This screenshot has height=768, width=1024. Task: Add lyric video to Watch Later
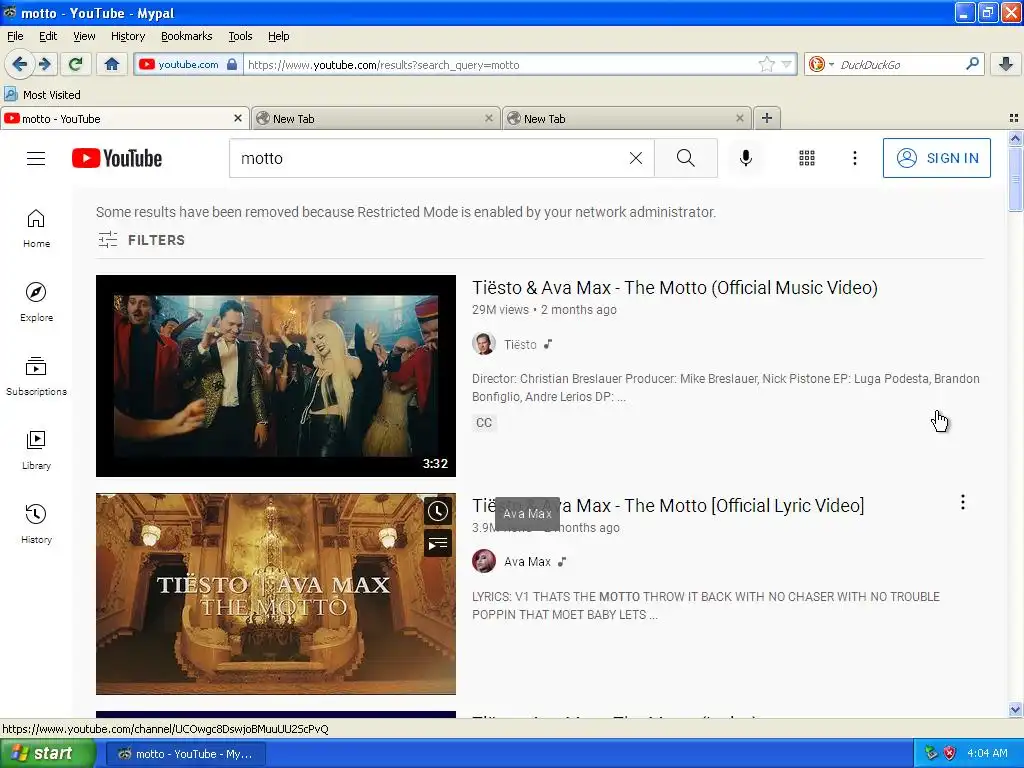(x=438, y=511)
